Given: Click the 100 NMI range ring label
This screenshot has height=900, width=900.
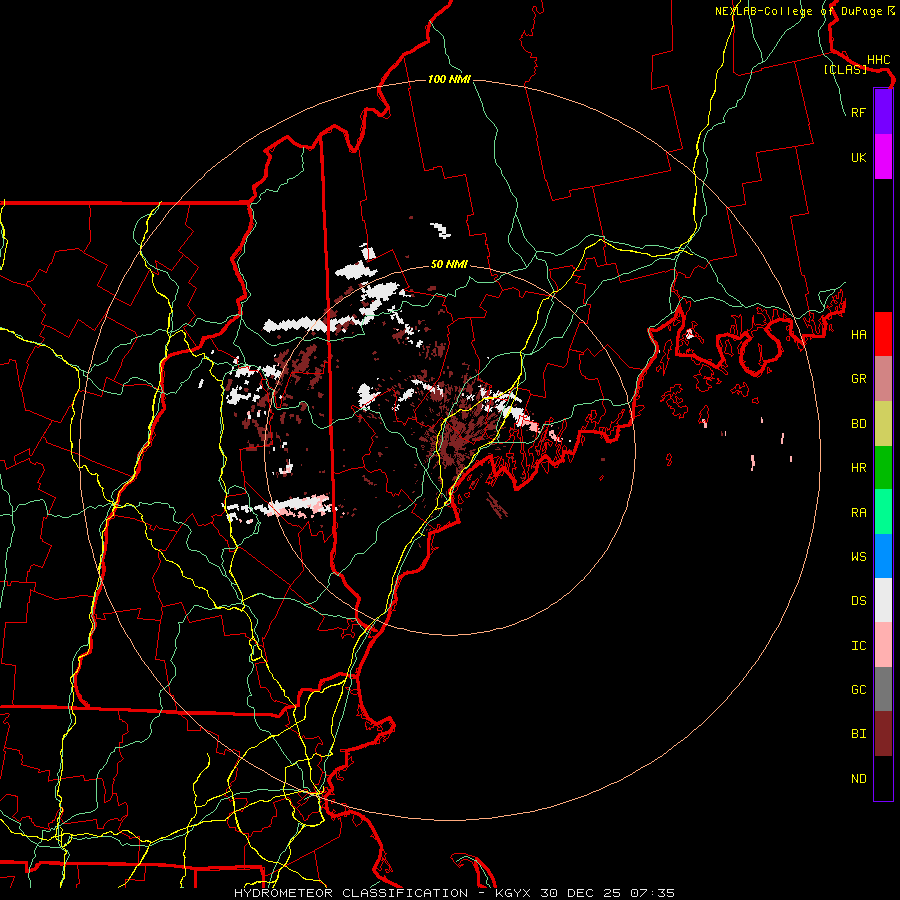Looking at the screenshot, I should click(x=449, y=79).
